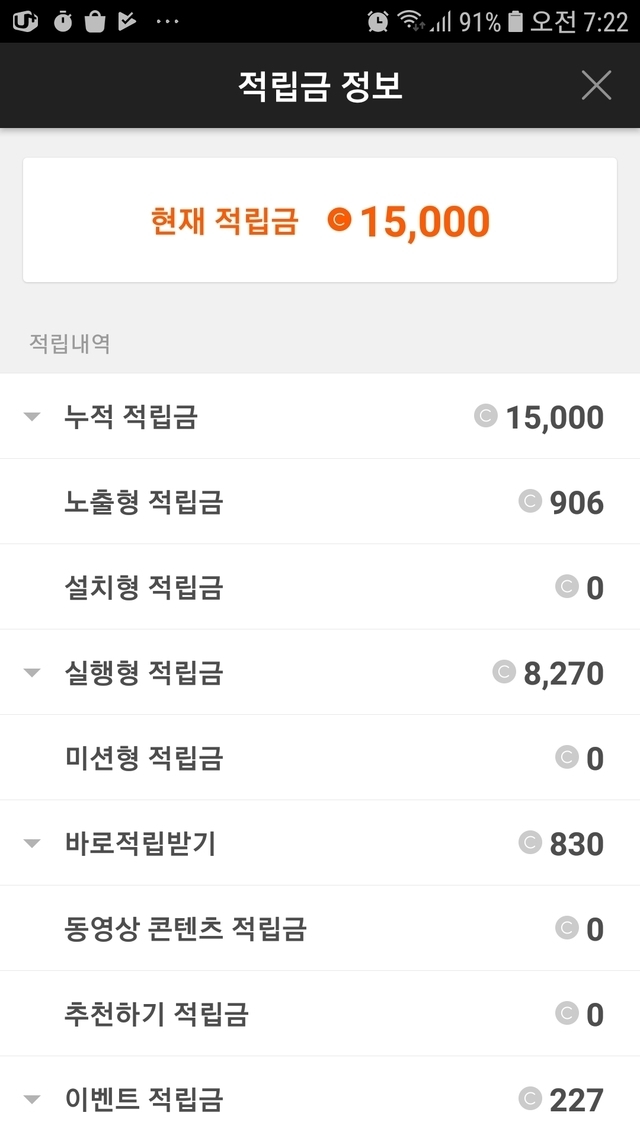Tap the shopping bag notification icon
Viewport: 640px width, 1138px height.
[x=95, y=21]
